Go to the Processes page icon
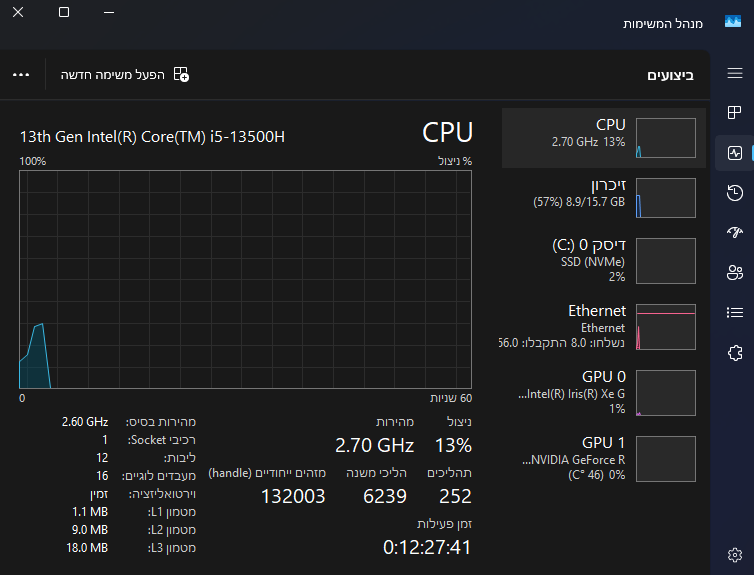The width and height of the screenshot is (754, 575). pyautogui.click(x=734, y=112)
